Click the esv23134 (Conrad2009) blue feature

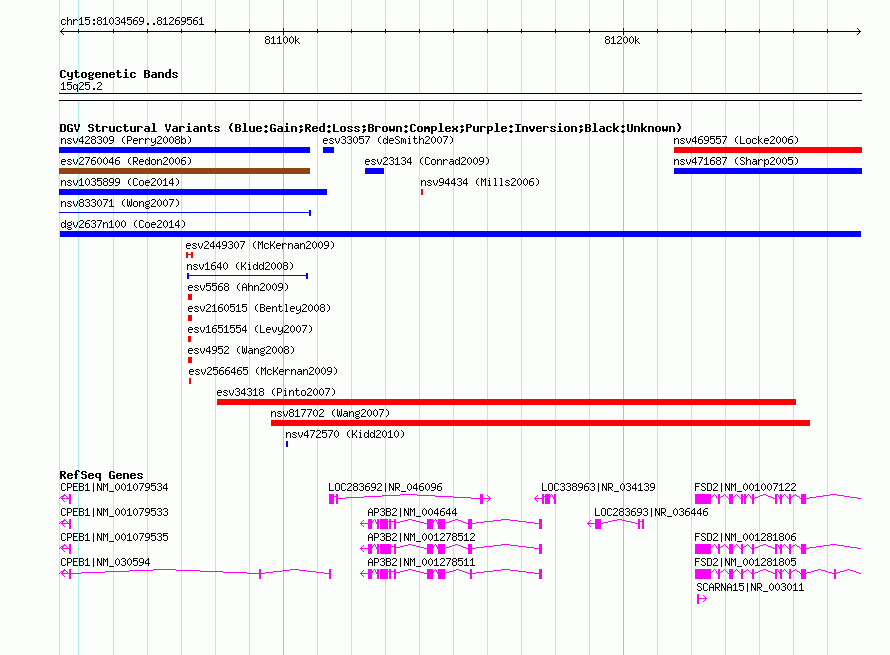374,171
